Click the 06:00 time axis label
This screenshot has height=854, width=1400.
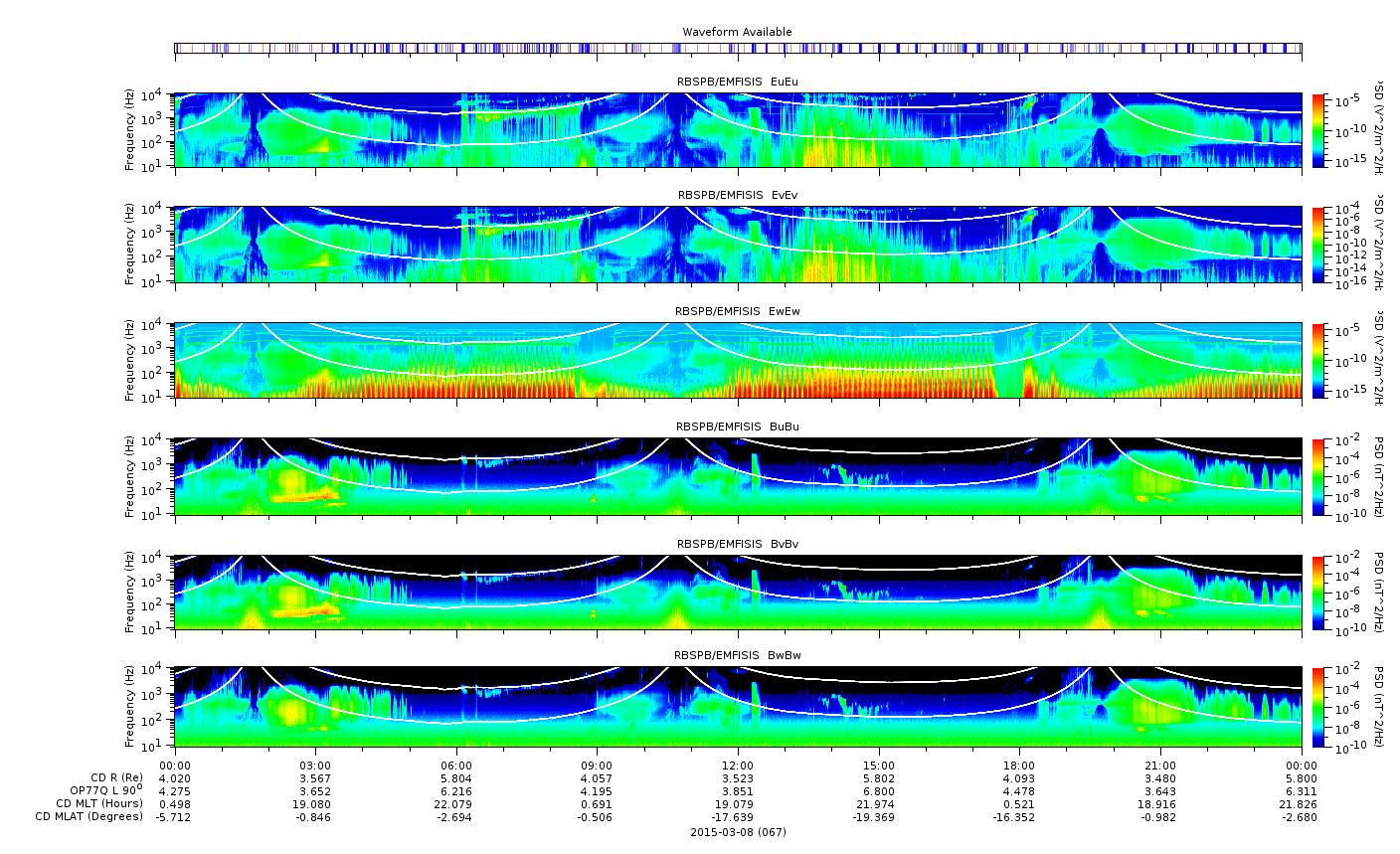coord(456,765)
